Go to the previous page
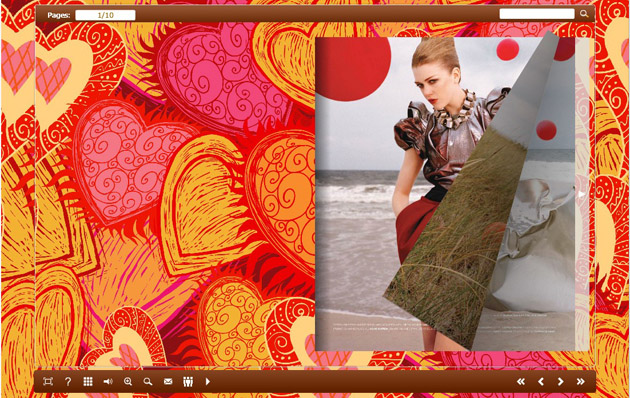The width and height of the screenshot is (630, 398). [541, 382]
